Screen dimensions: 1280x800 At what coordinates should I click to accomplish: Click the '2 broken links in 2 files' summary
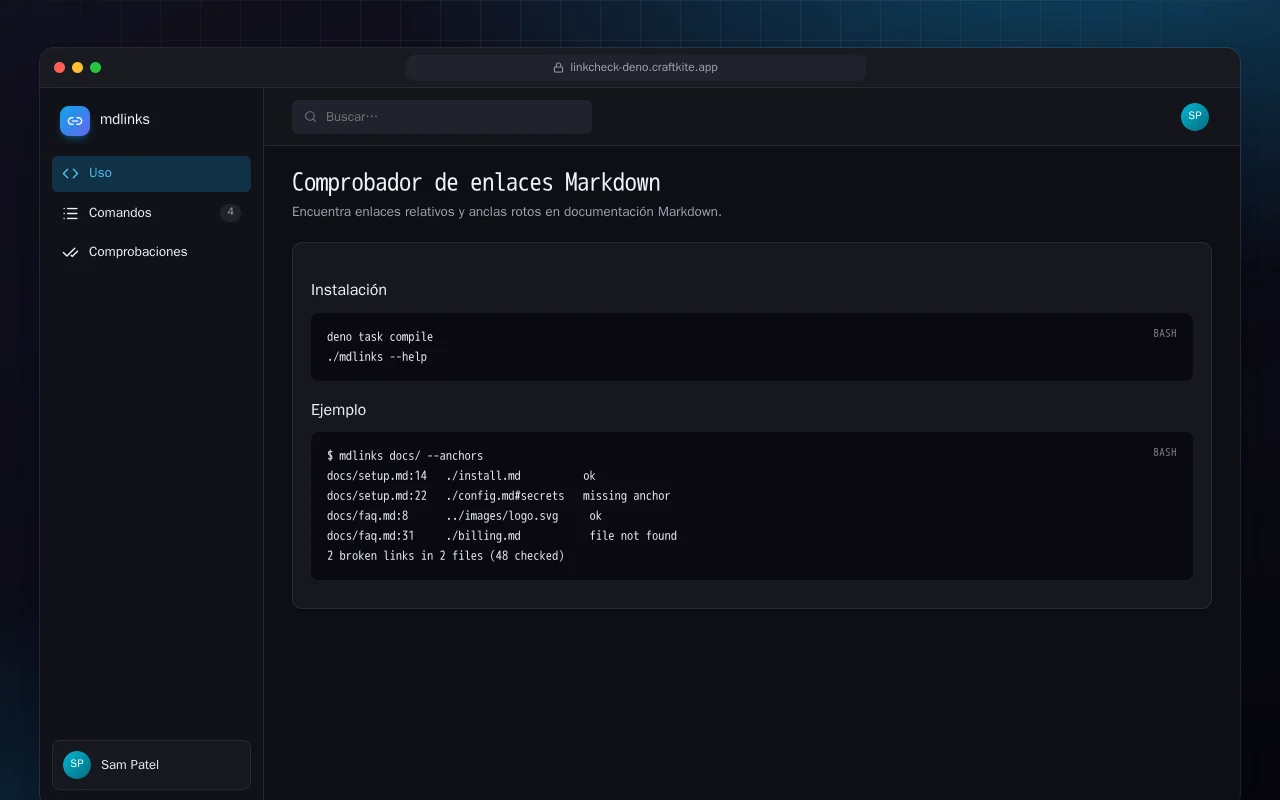pyautogui.click(x=446, y=556)
